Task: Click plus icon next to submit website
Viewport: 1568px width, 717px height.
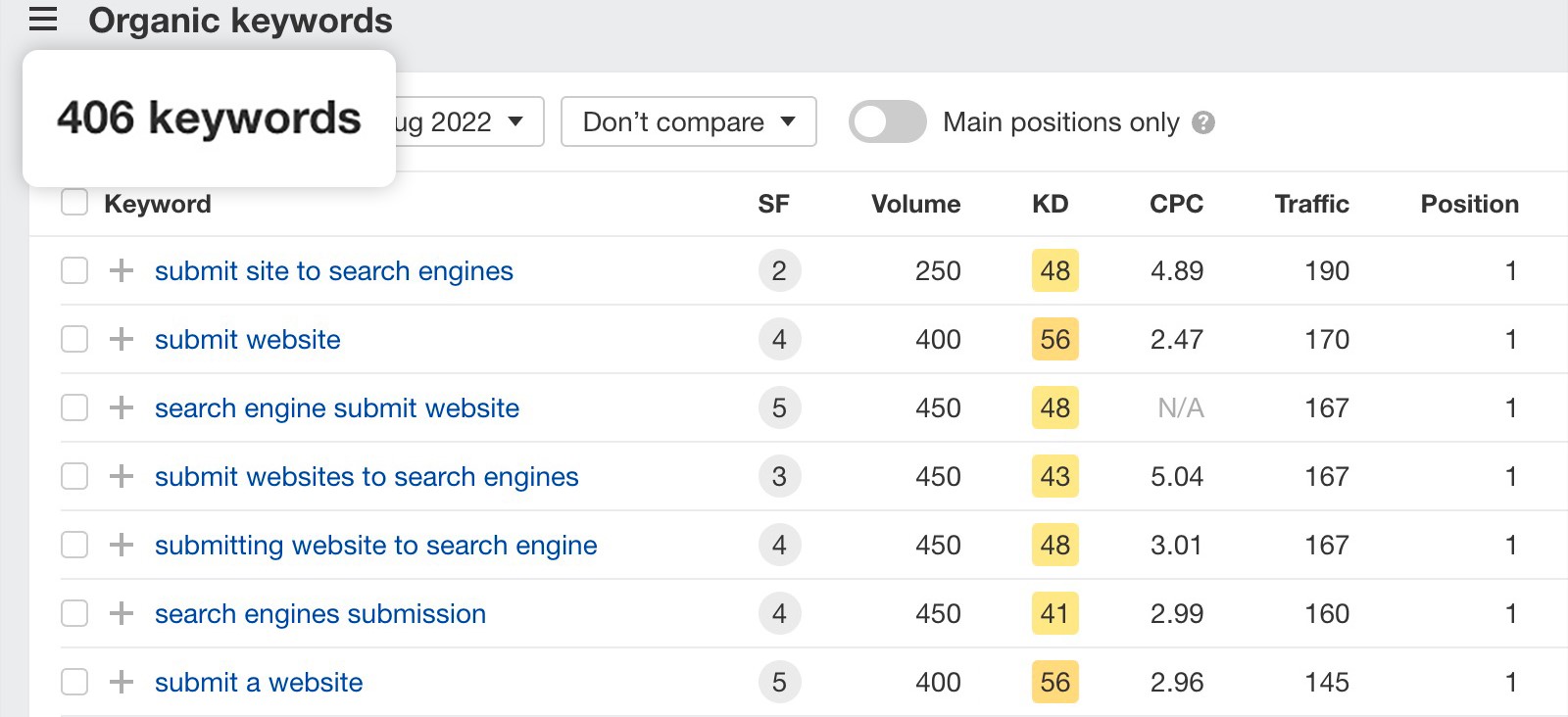Action: (x=122, y=339)
